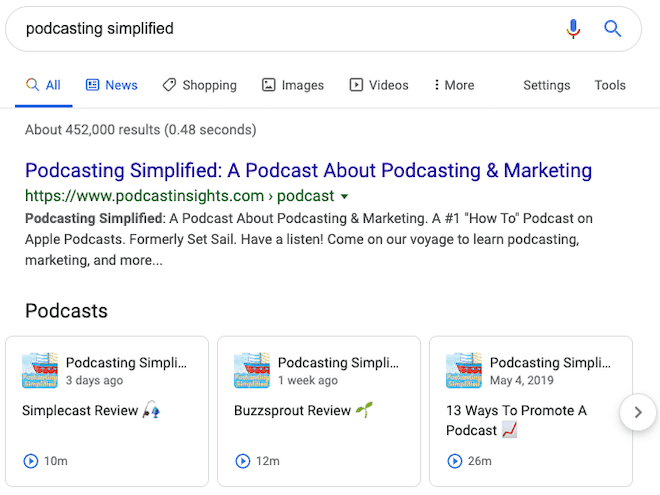This screenshot has height=495, width=660.
Task: Click the three-dot More icon
Action: 436,85
